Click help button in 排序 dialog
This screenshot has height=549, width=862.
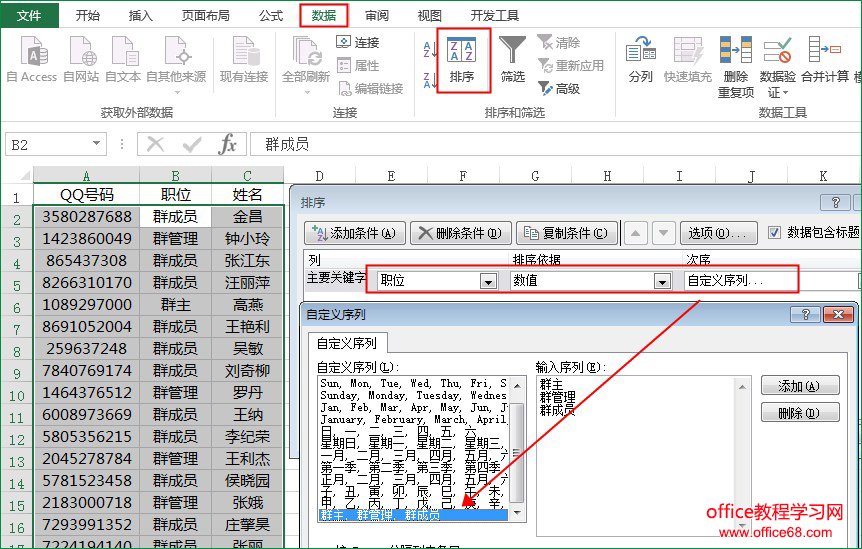click(835, 202)
